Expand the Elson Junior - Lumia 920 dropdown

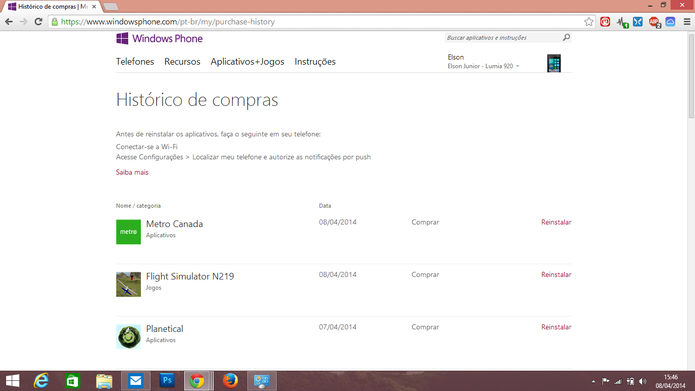pyautogui.click(x=484, y=66)
